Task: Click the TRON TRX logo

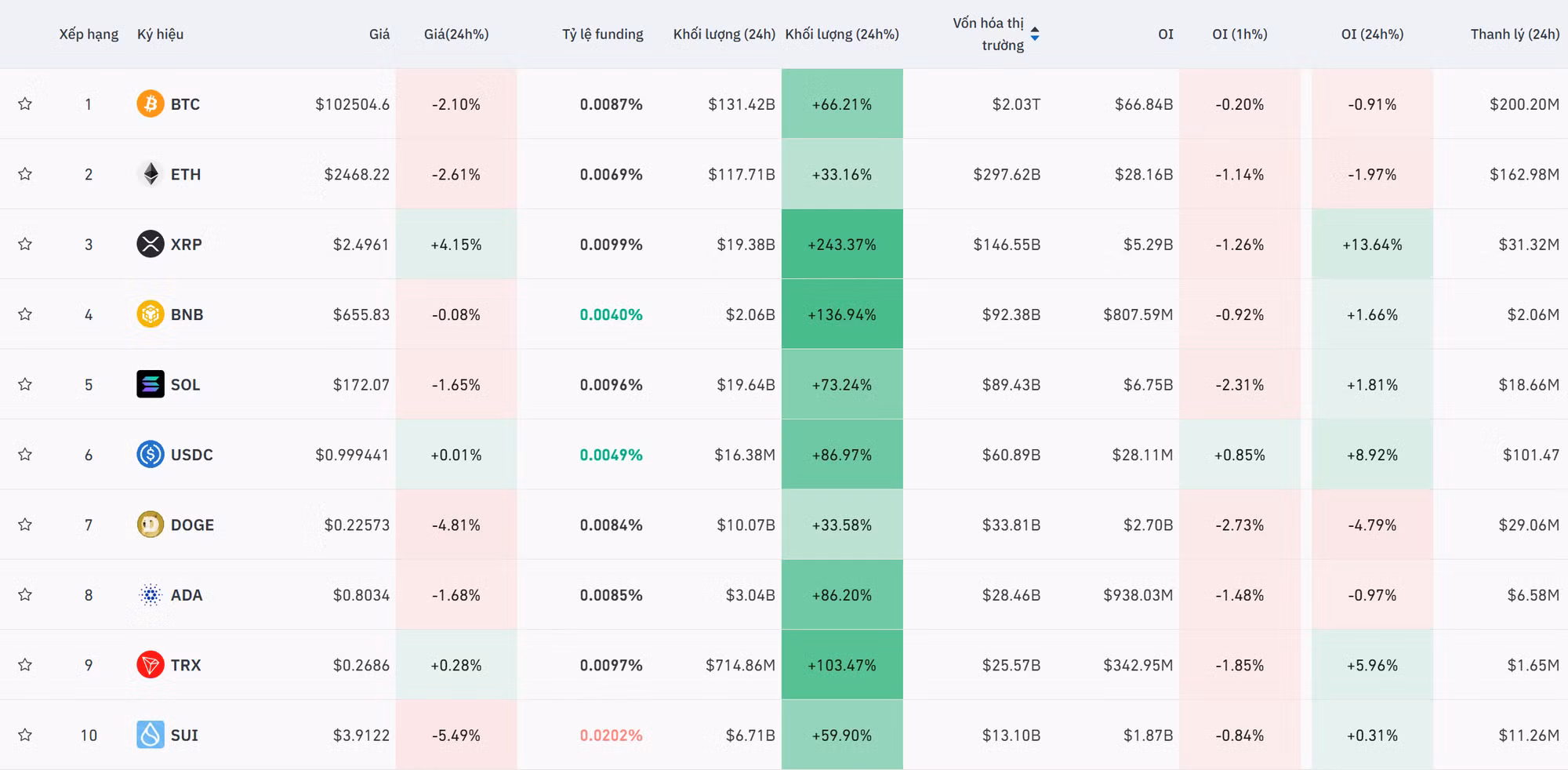Action: 151,665
